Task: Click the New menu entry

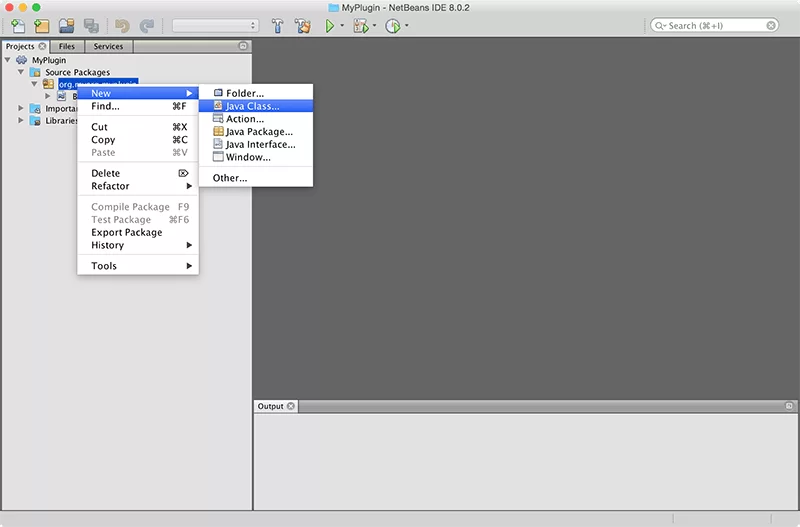Action: [138, 93]
